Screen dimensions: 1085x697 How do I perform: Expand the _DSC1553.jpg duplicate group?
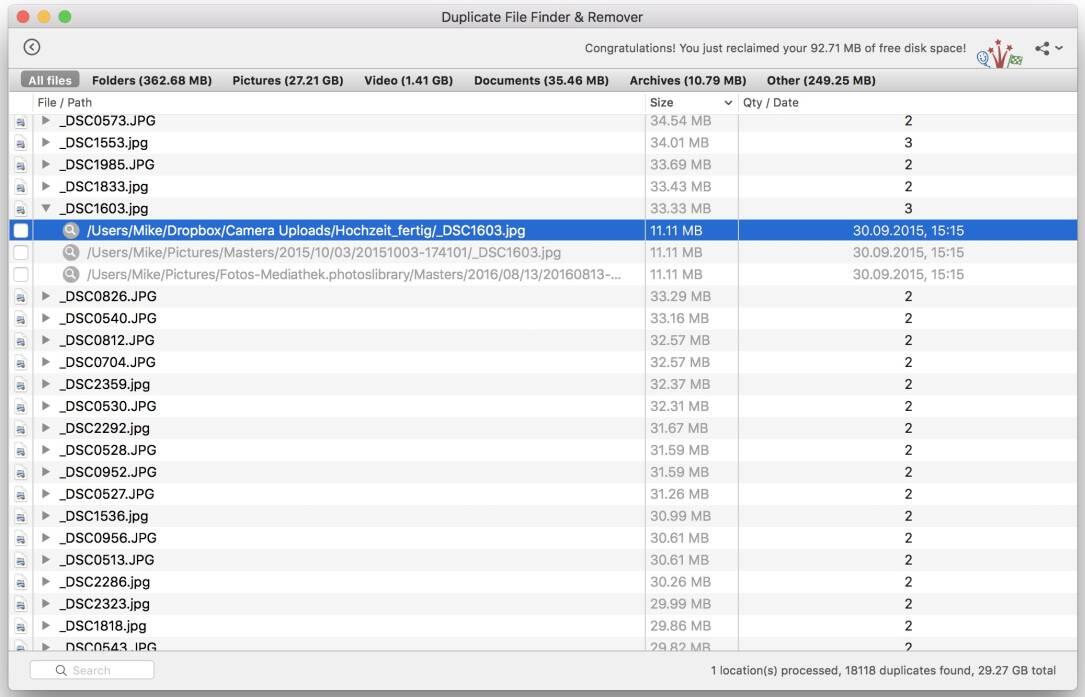pyautogui.click(x=46, y=143)
